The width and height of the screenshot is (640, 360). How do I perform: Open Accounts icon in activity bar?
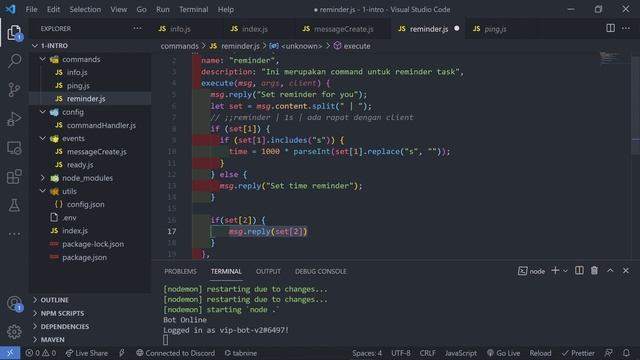click(14, 304)
